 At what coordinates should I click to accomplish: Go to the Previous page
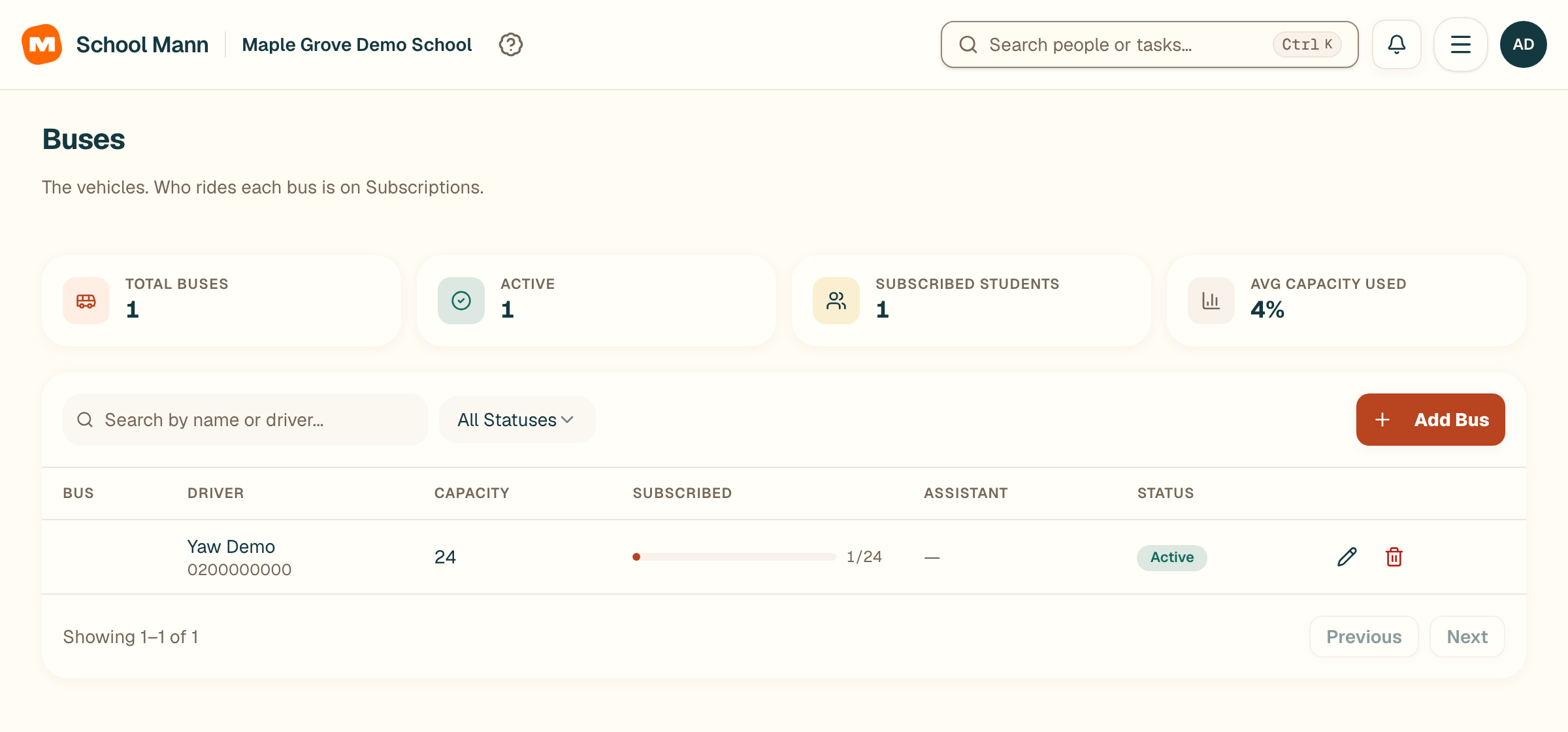click(1364, 637)
